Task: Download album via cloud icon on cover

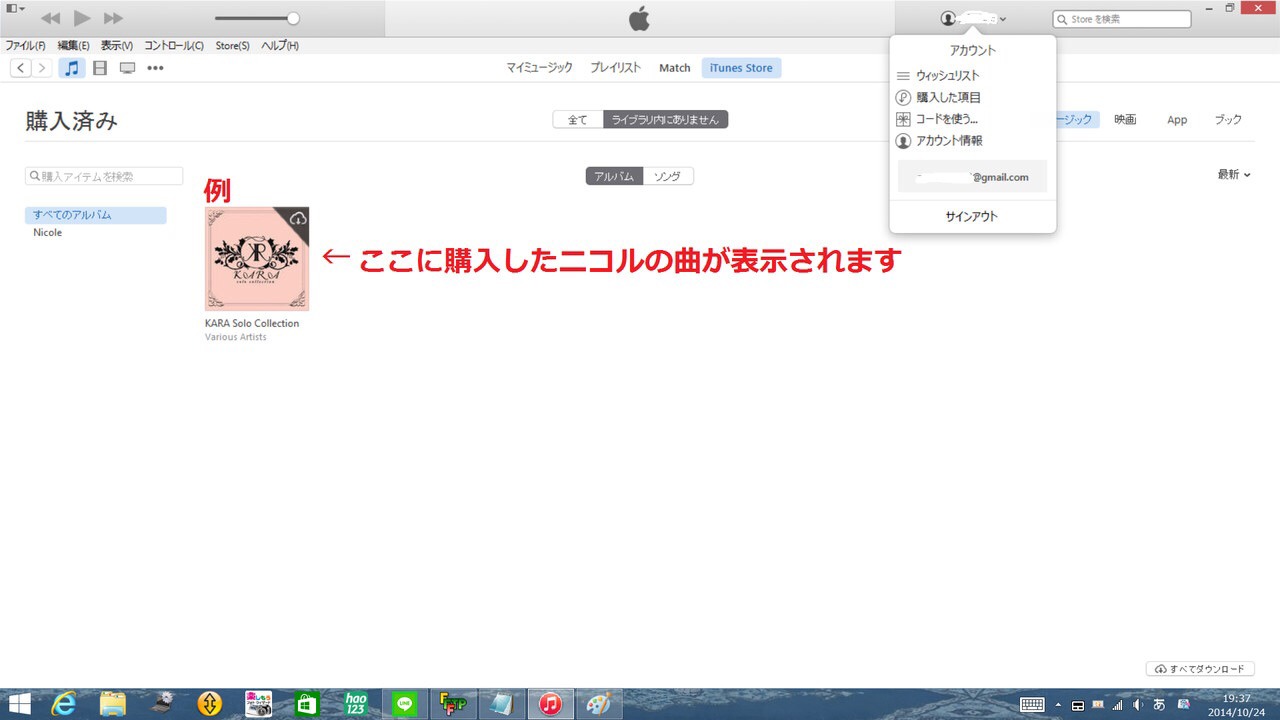Action: coord(297,218)
